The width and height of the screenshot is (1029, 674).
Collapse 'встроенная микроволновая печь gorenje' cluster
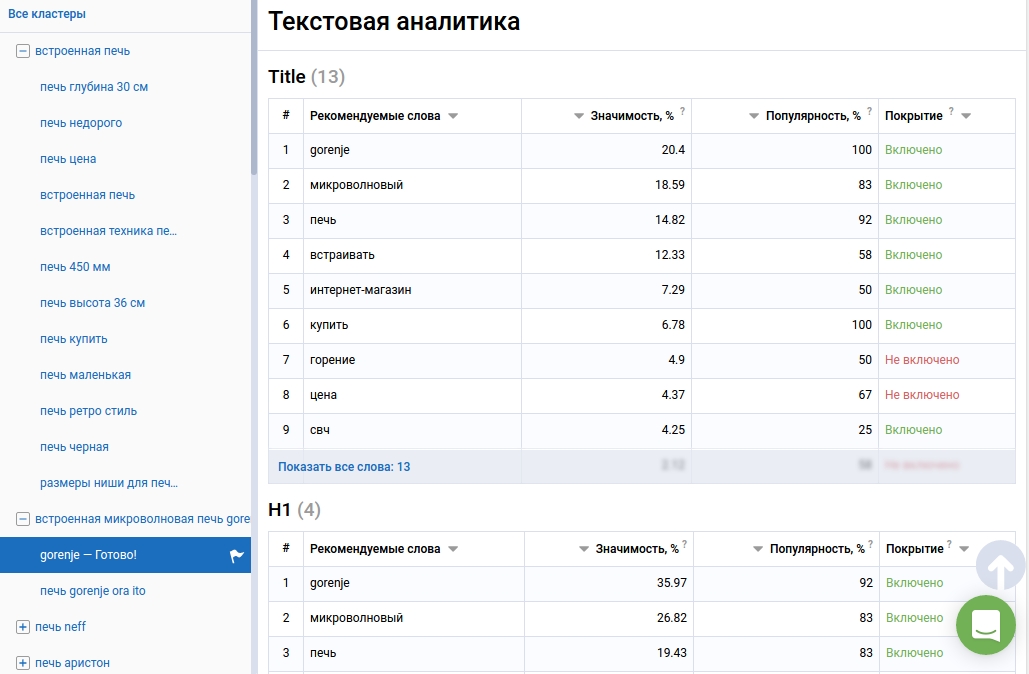(x=23, y=519)
